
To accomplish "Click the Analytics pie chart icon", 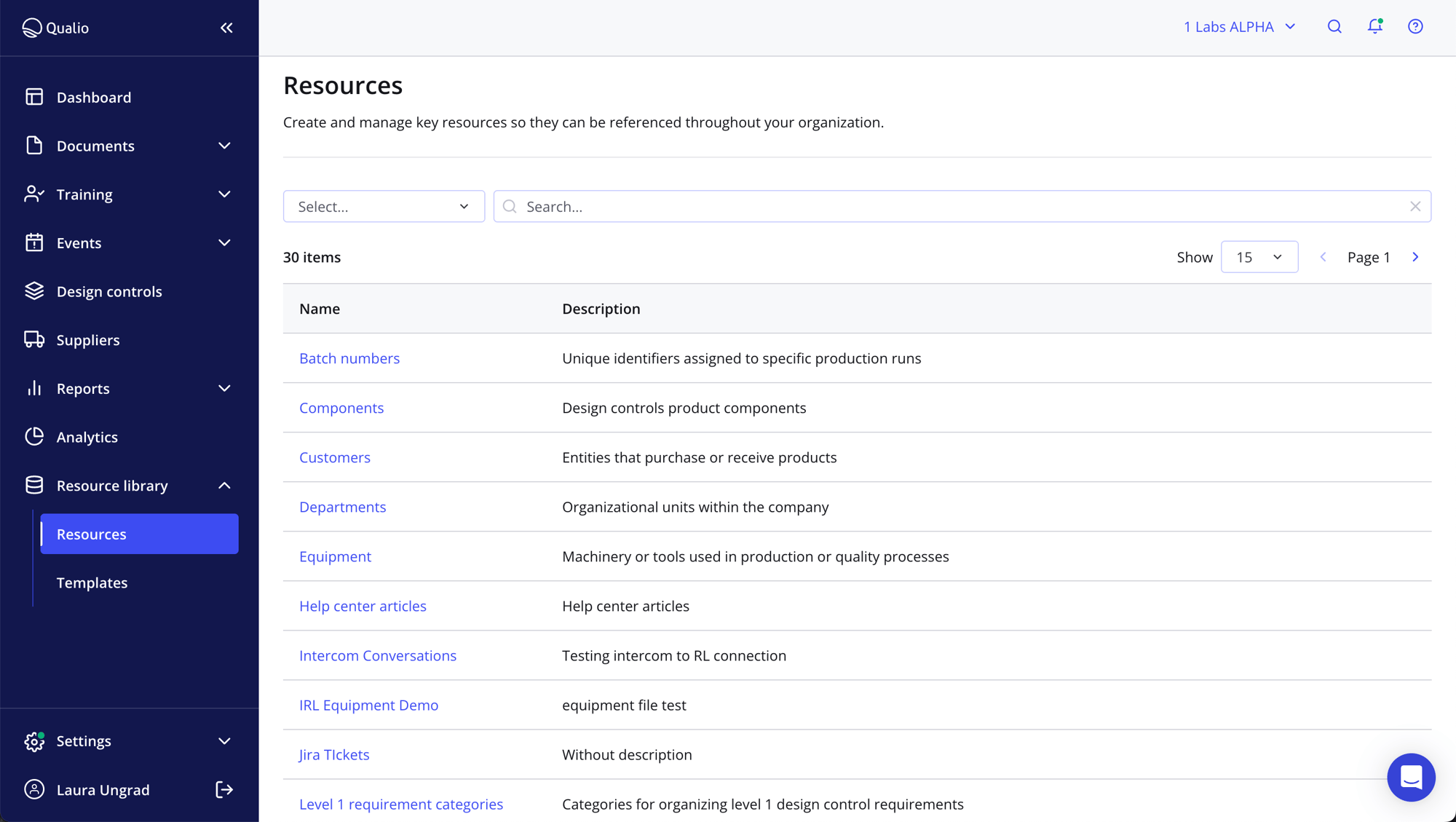I will point(34,436).
